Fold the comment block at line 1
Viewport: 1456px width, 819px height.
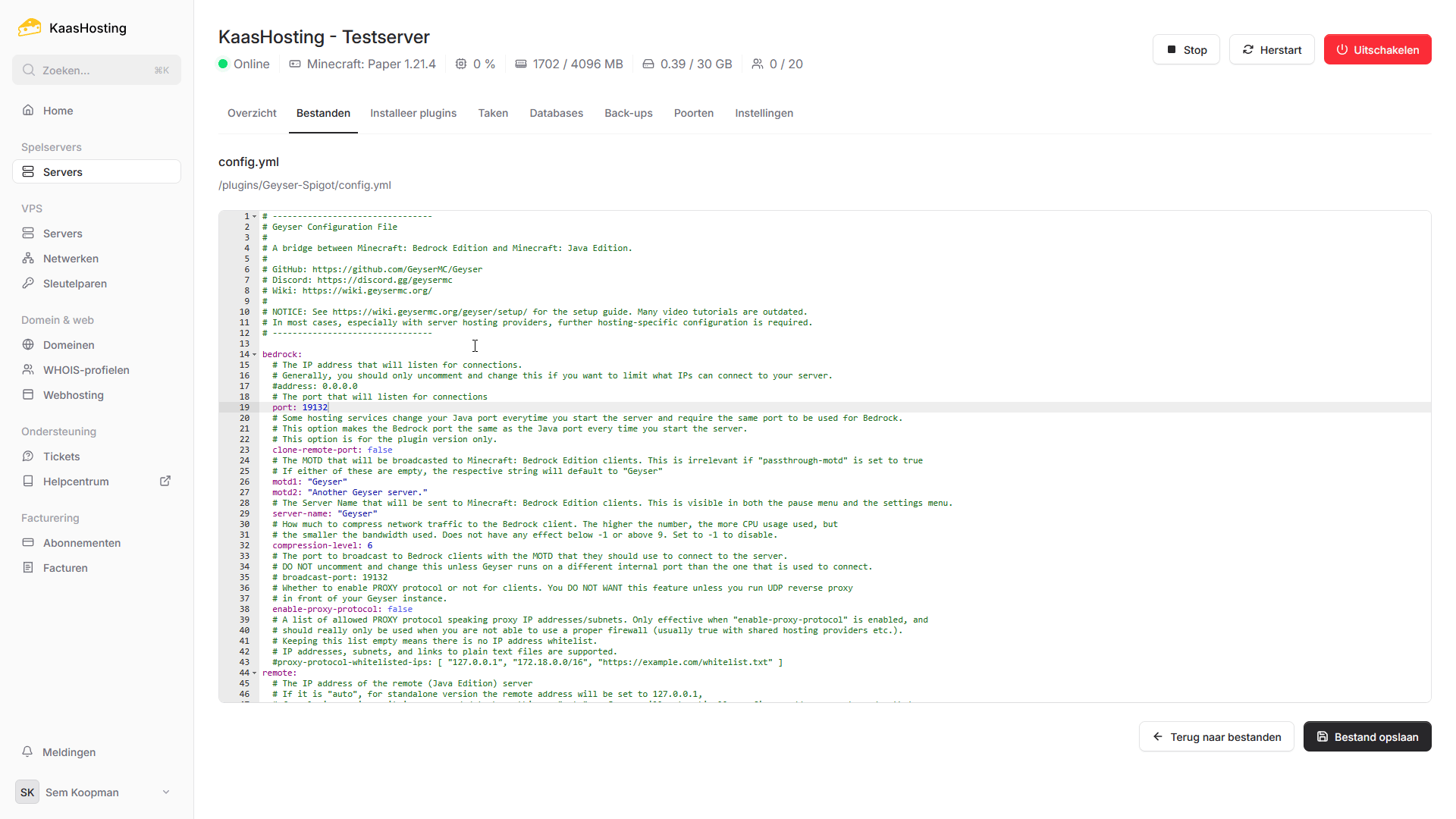(x=255, y=217)
